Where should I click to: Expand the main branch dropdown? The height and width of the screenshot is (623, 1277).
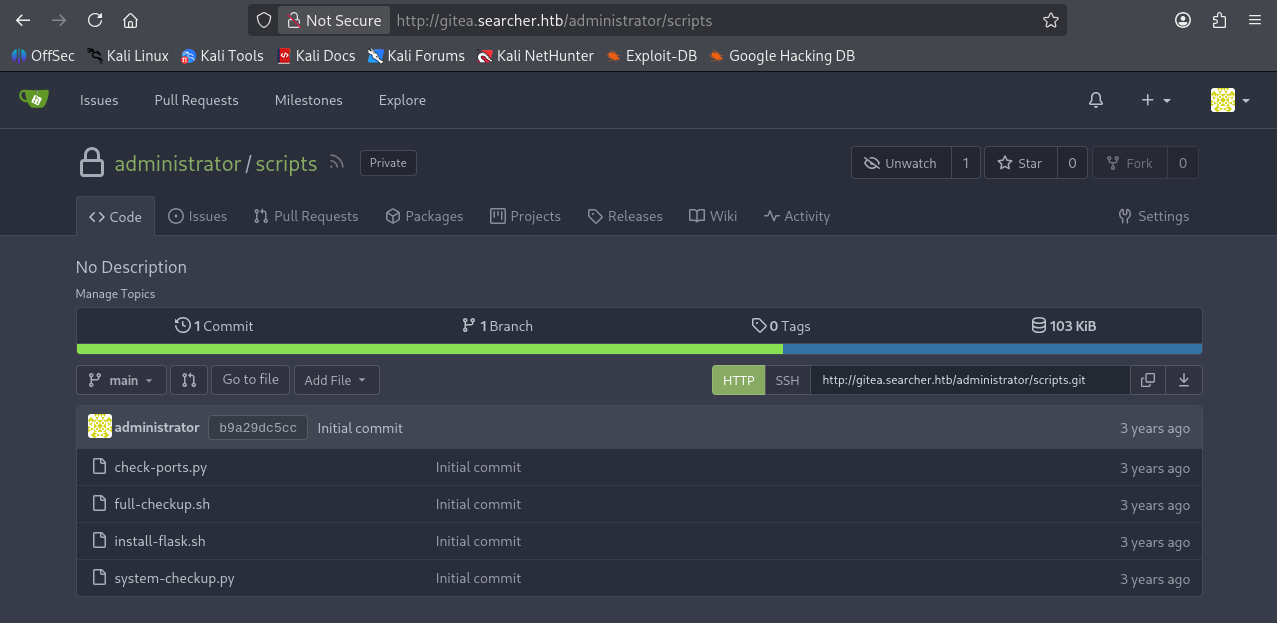point(121,380)
